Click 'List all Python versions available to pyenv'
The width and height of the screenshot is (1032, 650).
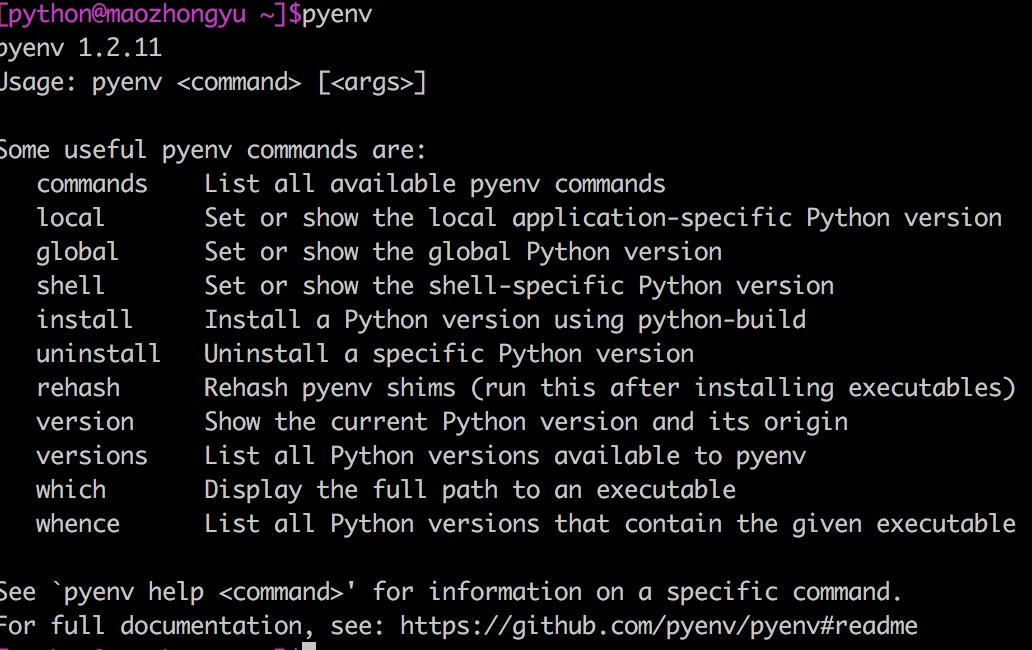point(505,457)
